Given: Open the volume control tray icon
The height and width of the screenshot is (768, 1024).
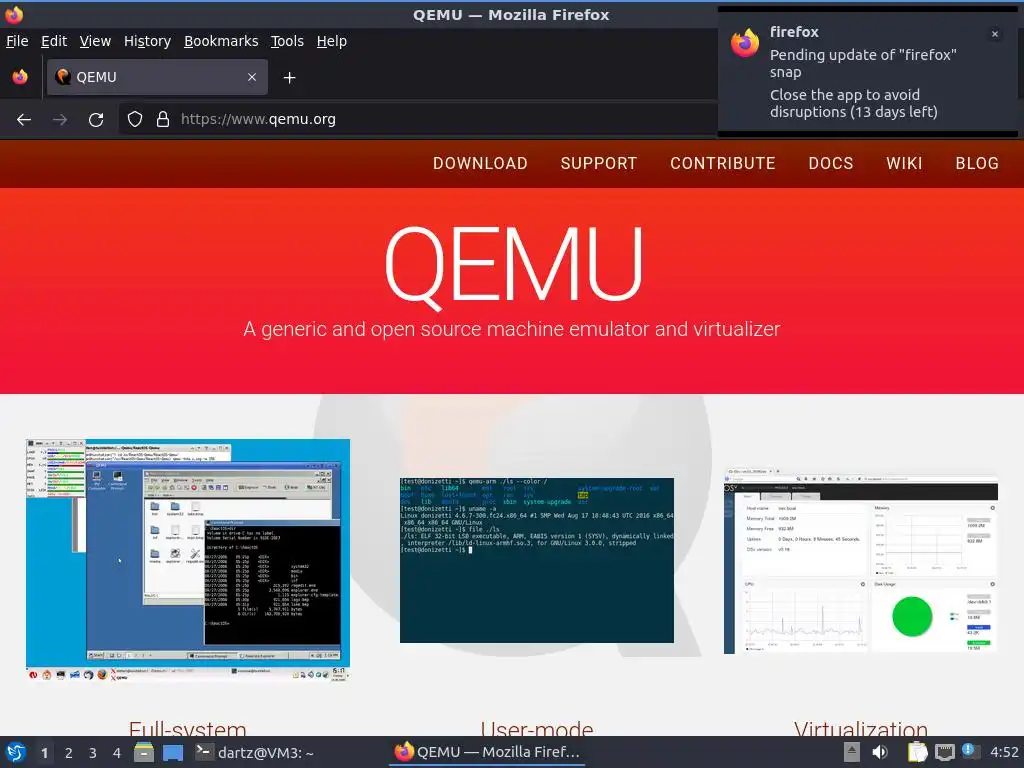Looking at the screenshot, I should [880, 752].
